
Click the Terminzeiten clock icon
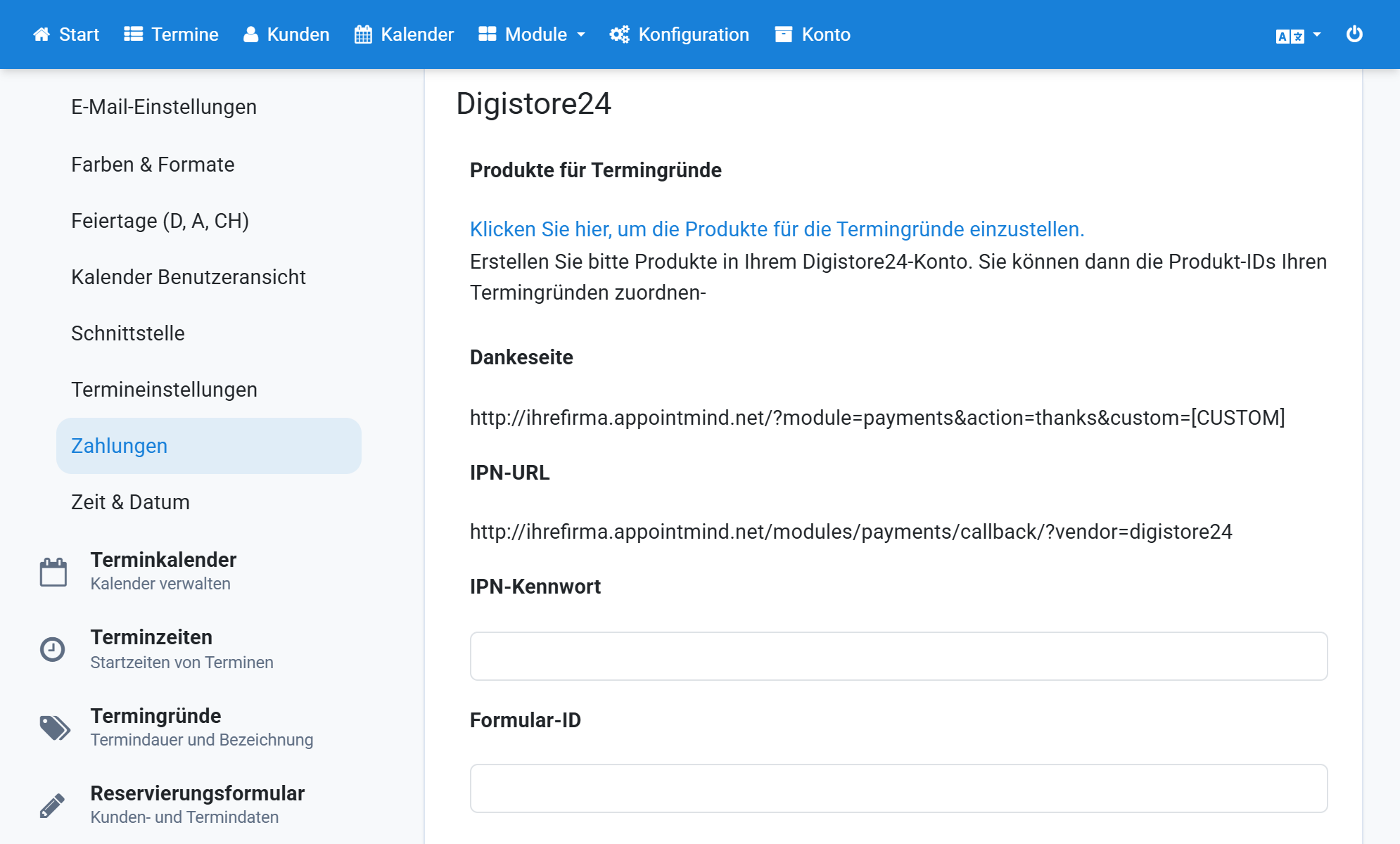point(53,649)
